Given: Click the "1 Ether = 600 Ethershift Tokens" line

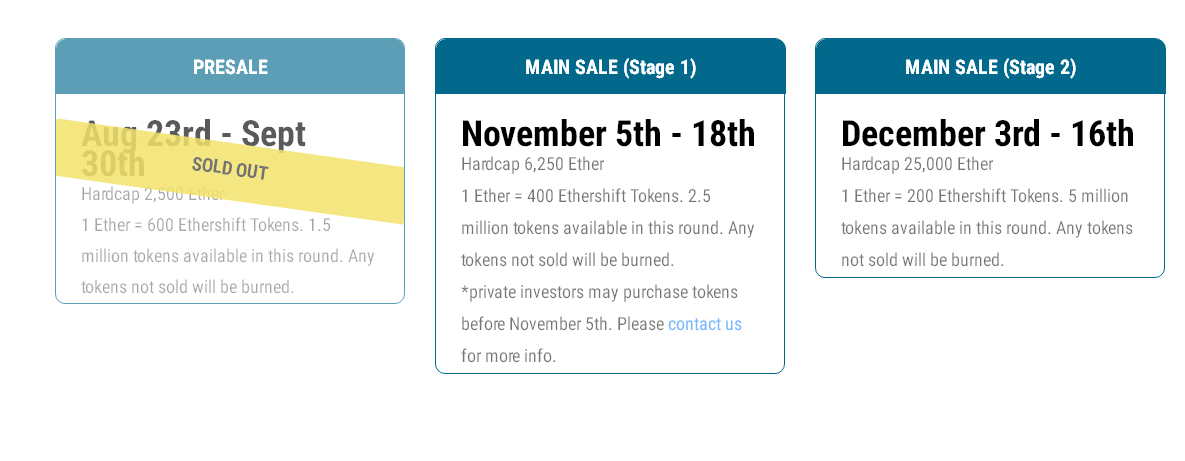Looking at the screenshot, I should tap(192, 226).
